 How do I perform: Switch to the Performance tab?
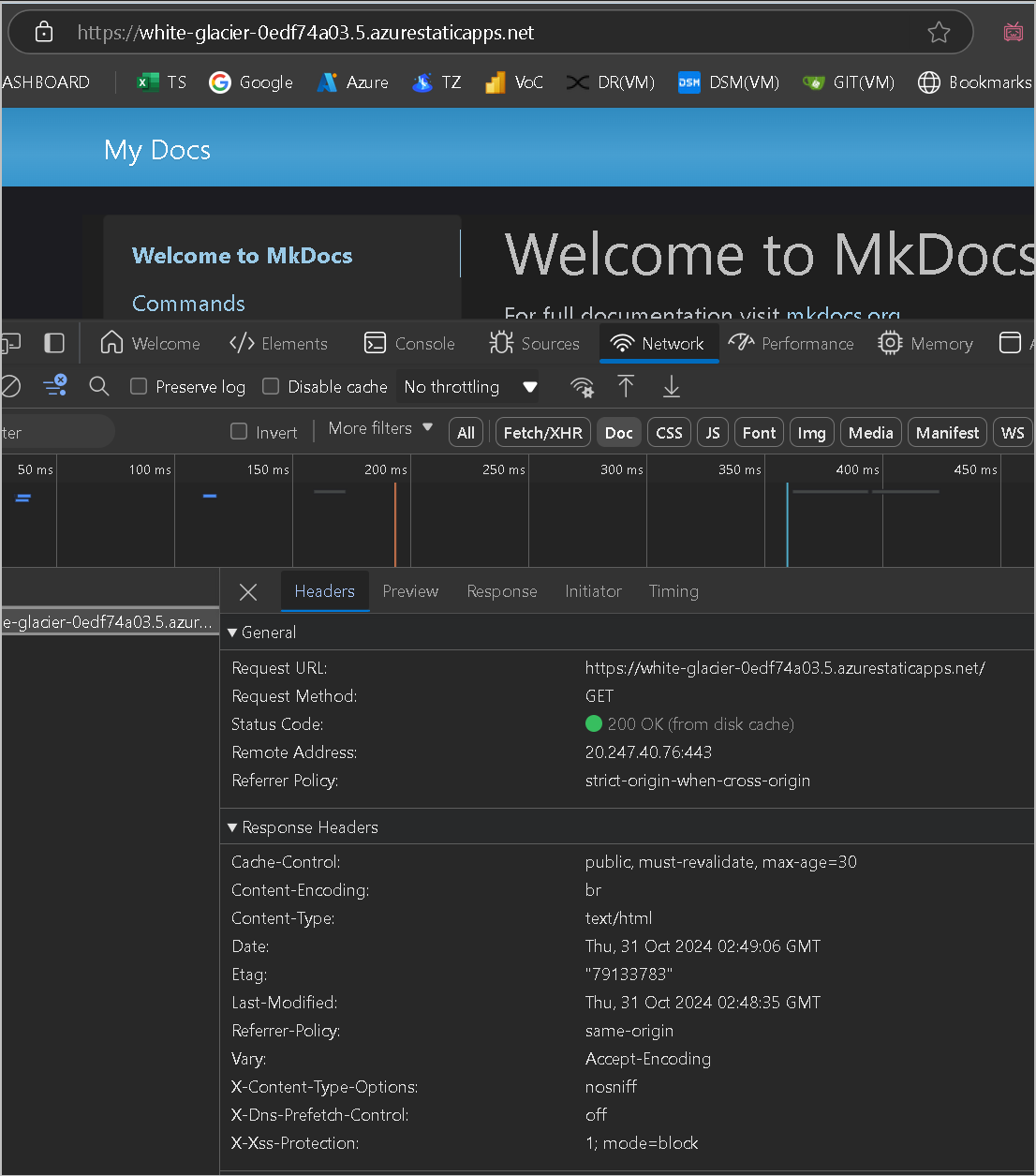[792, 343]
